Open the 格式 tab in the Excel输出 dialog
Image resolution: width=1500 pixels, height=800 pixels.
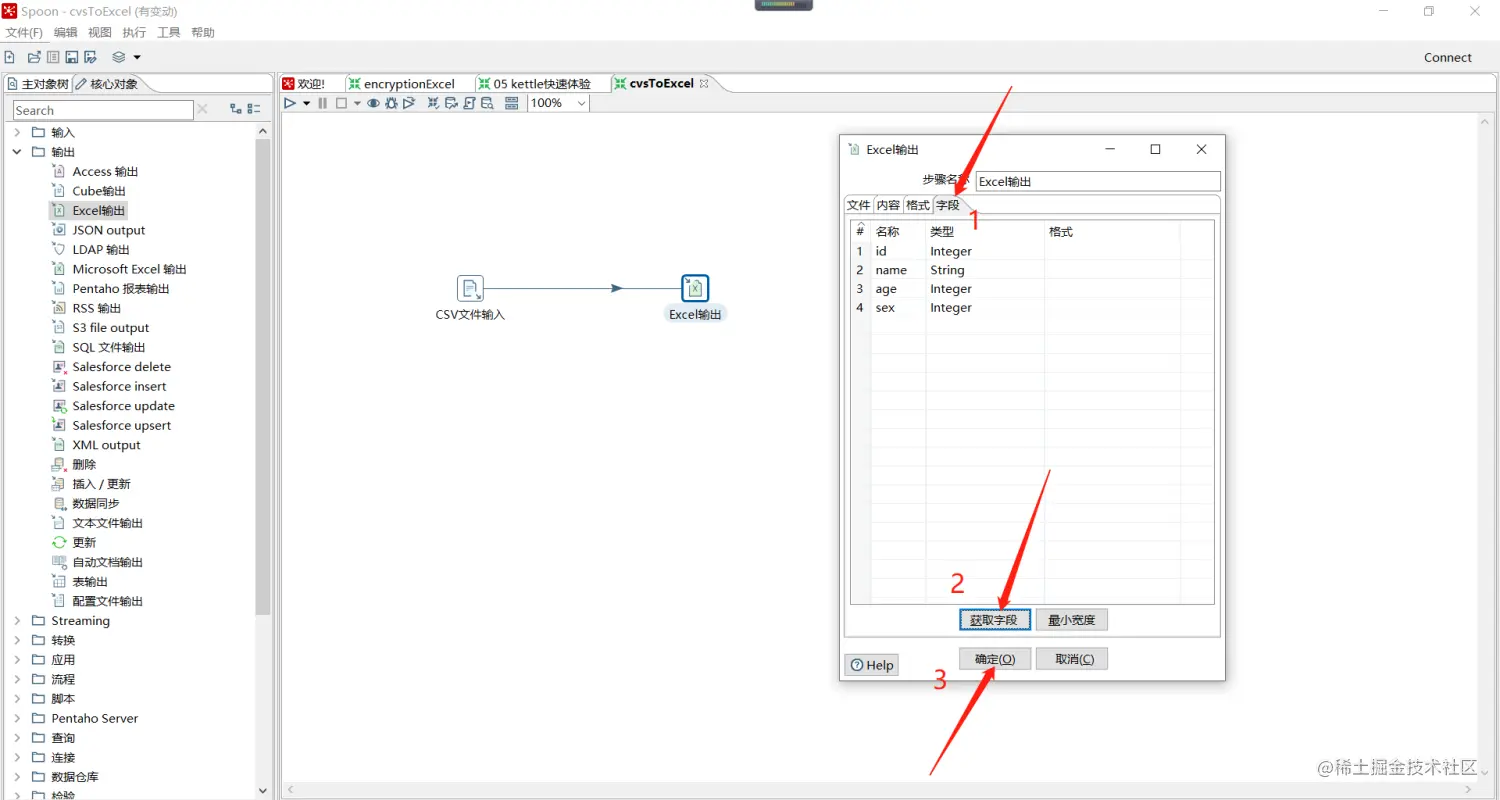point(918,205)
